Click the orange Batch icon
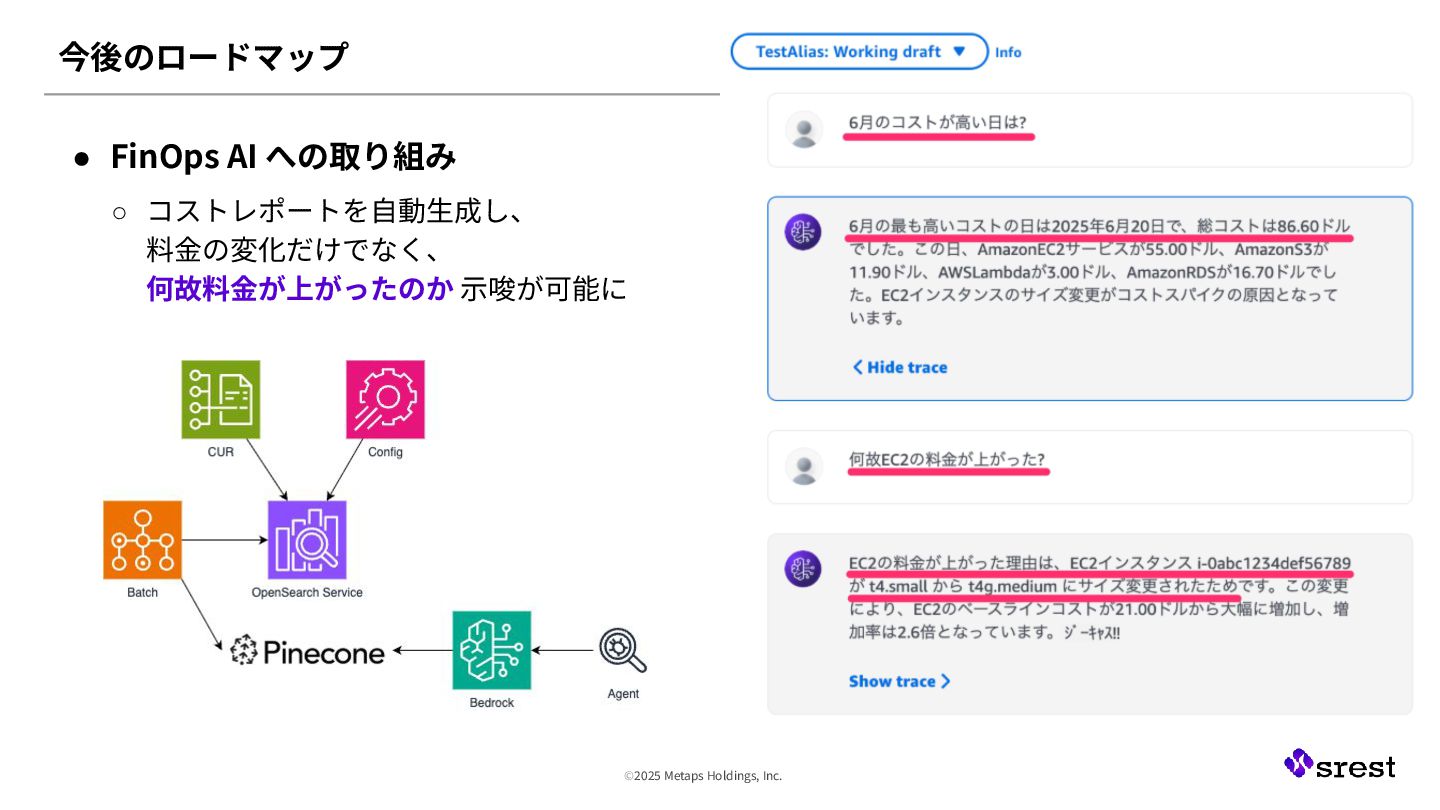The height and width of the screenshot is (810, 1440). click(x=142, y=540)
